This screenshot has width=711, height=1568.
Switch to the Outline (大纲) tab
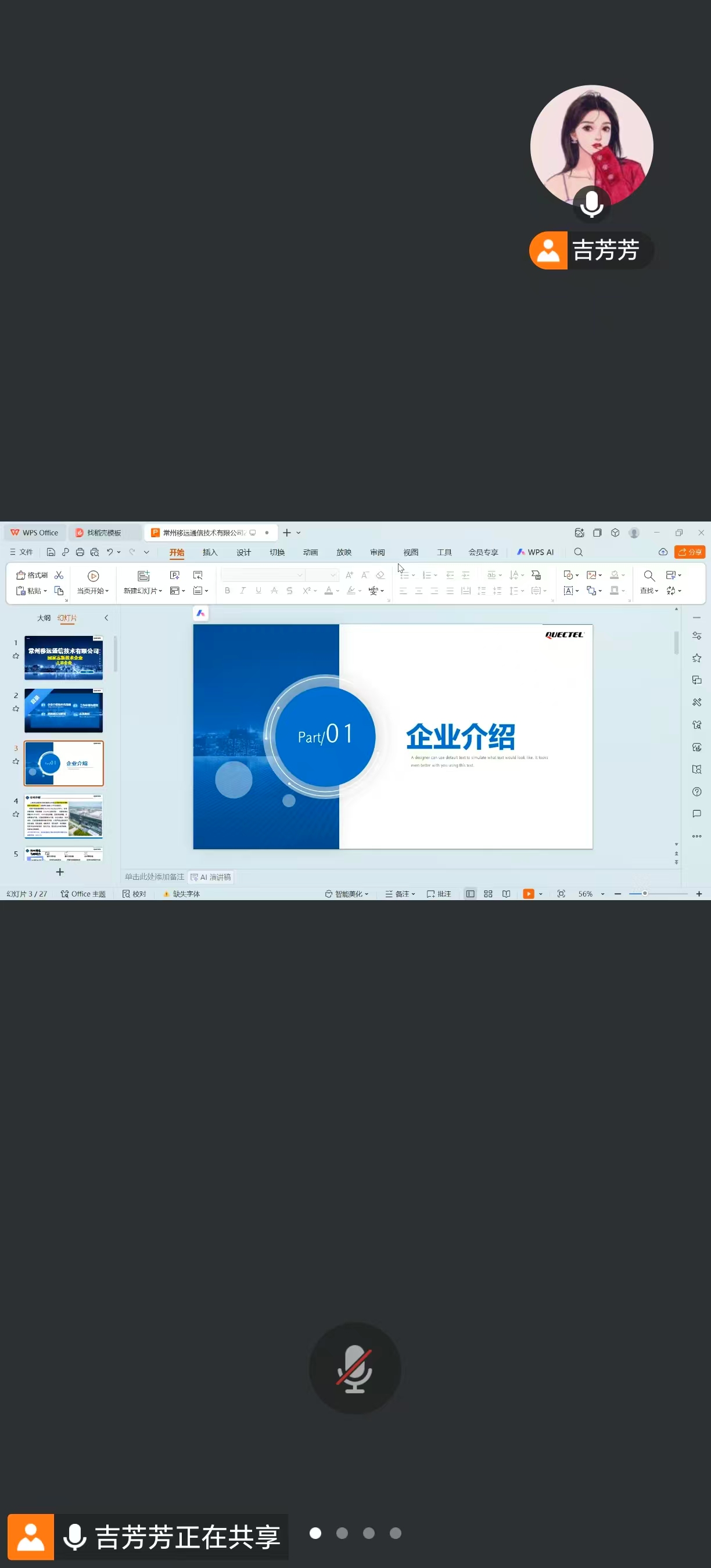point(44,618)
